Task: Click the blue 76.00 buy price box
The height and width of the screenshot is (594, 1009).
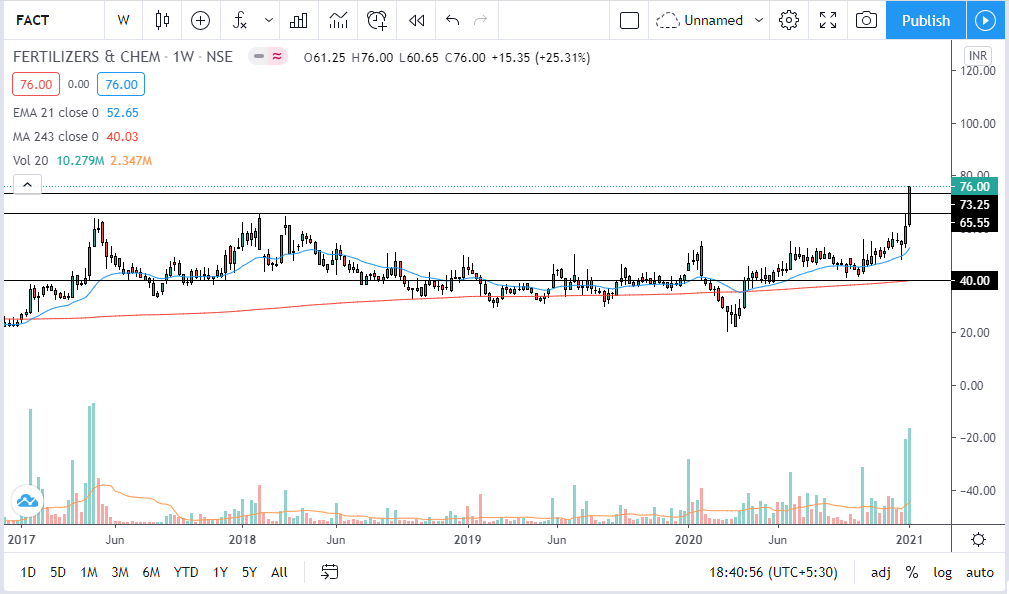Action: click(121, 84)
